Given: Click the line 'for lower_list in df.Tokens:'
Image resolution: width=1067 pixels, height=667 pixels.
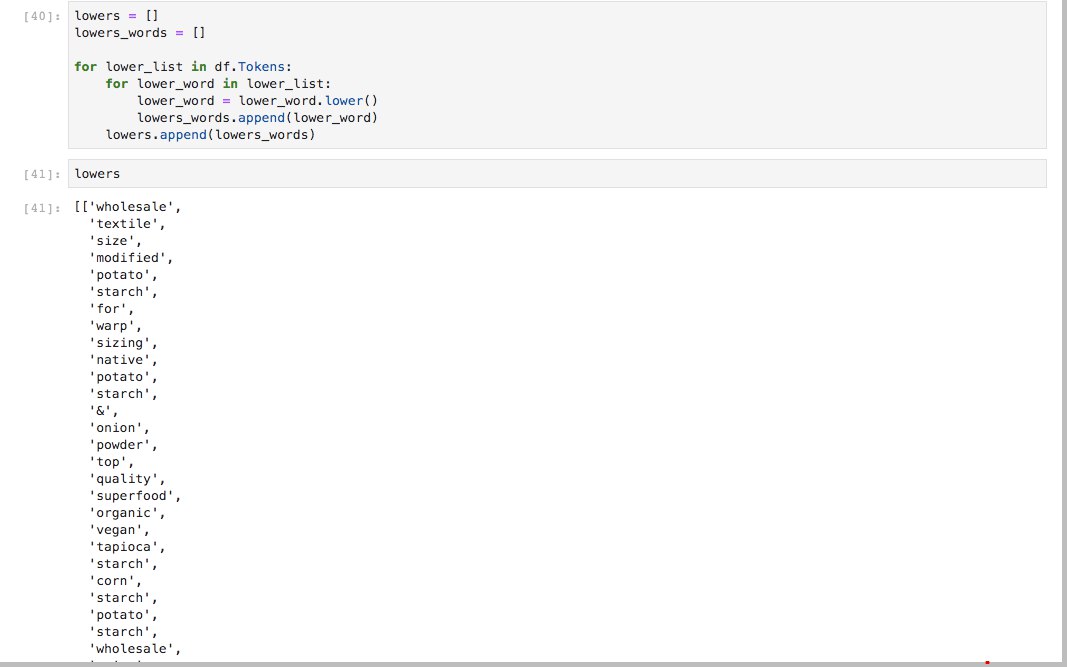Looking at the screenshot, I should pyautogui.click(x=183, y=67).
